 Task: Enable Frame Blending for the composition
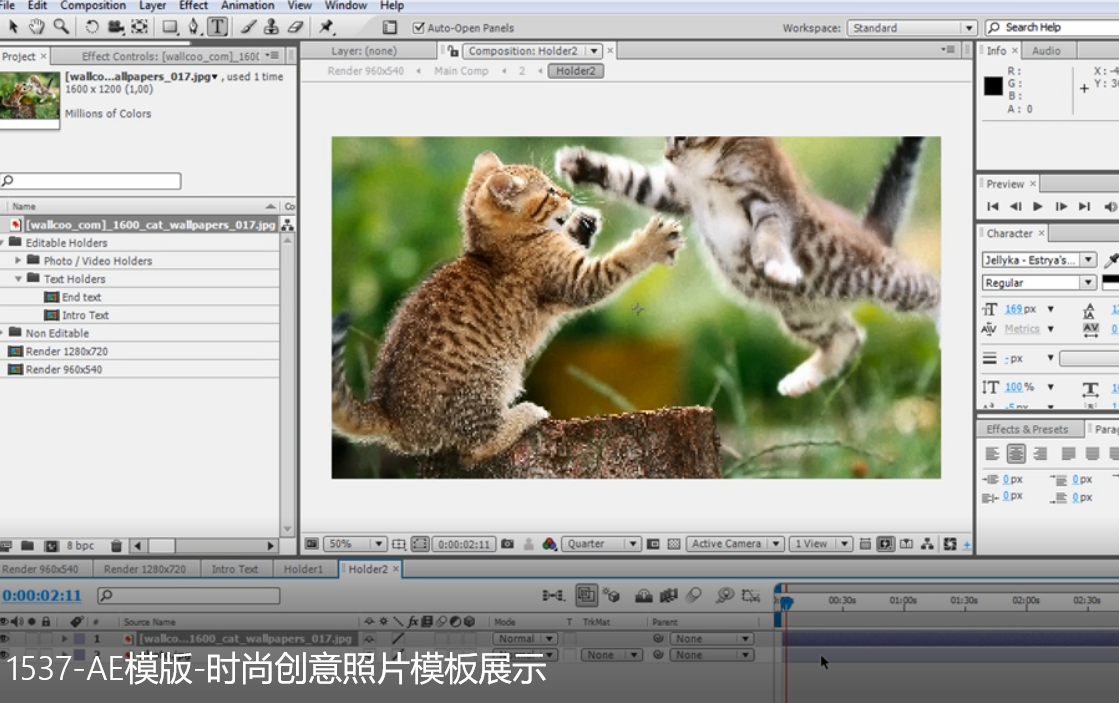coord(669,595)
